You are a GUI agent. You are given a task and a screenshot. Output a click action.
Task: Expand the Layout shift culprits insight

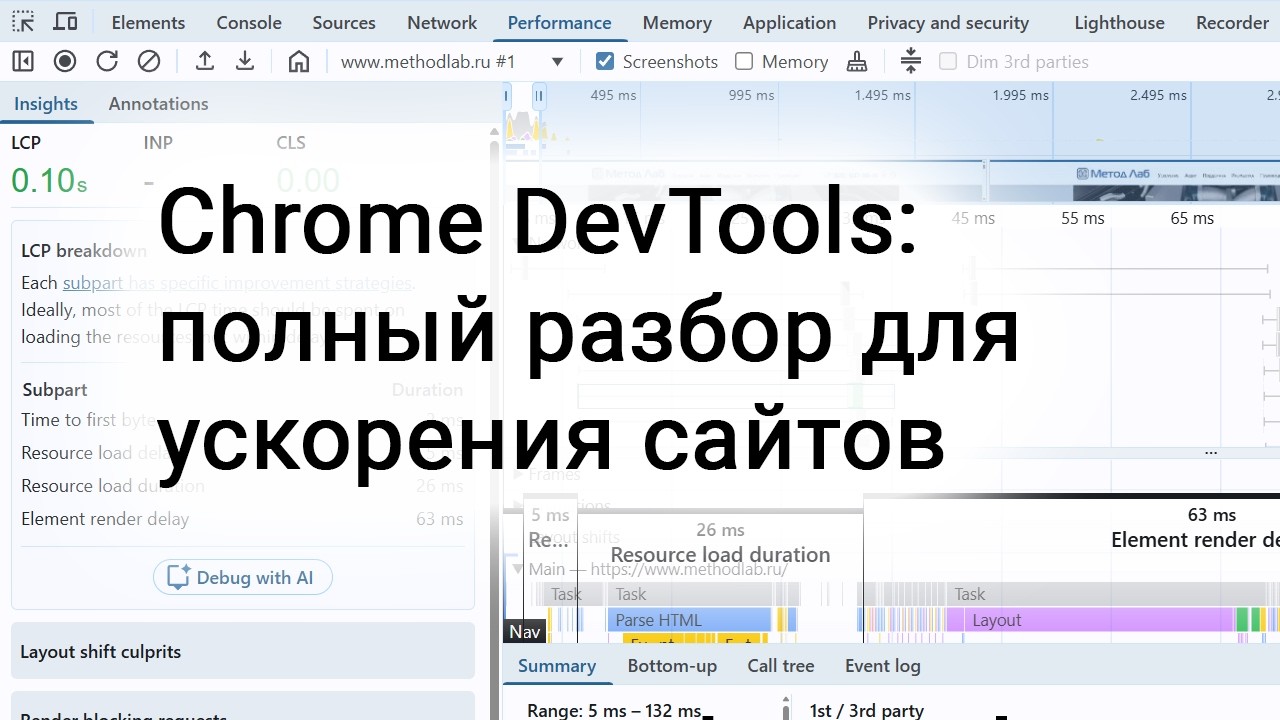pyautogui.click(x=243, y=651)
